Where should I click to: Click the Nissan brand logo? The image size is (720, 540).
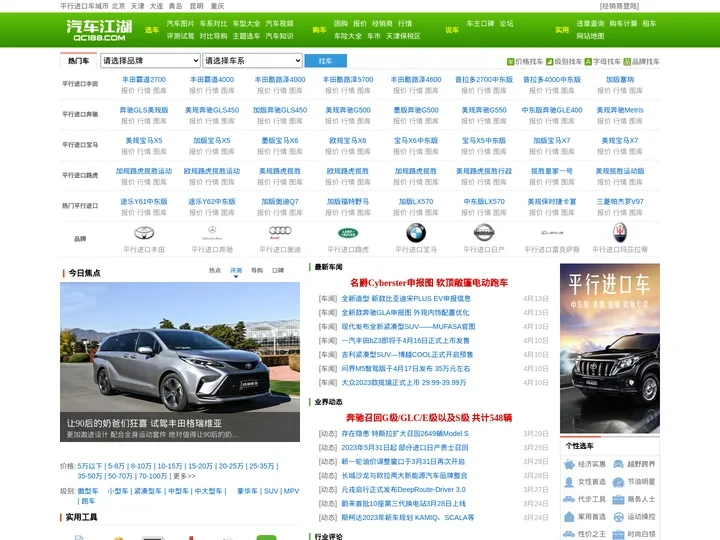pos(484,233)
